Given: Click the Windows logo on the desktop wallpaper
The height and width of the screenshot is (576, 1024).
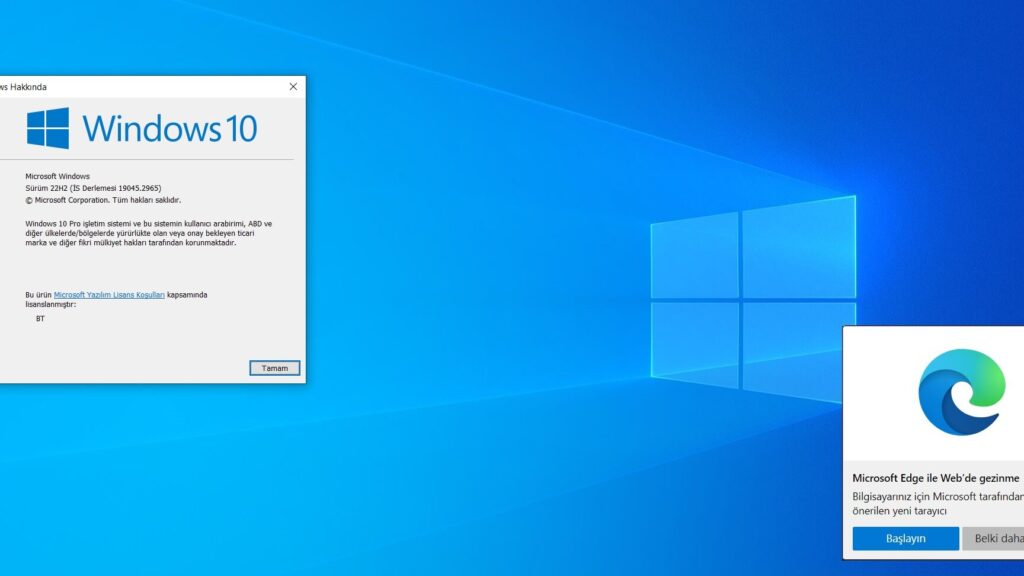Looking at the screenshot, I should click(753, 289).
